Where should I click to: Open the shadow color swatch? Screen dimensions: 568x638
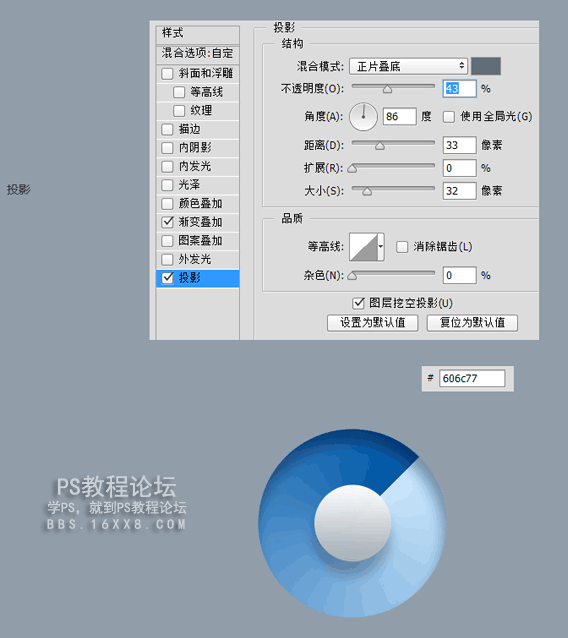pyautogui.click(x=486, y=66)
